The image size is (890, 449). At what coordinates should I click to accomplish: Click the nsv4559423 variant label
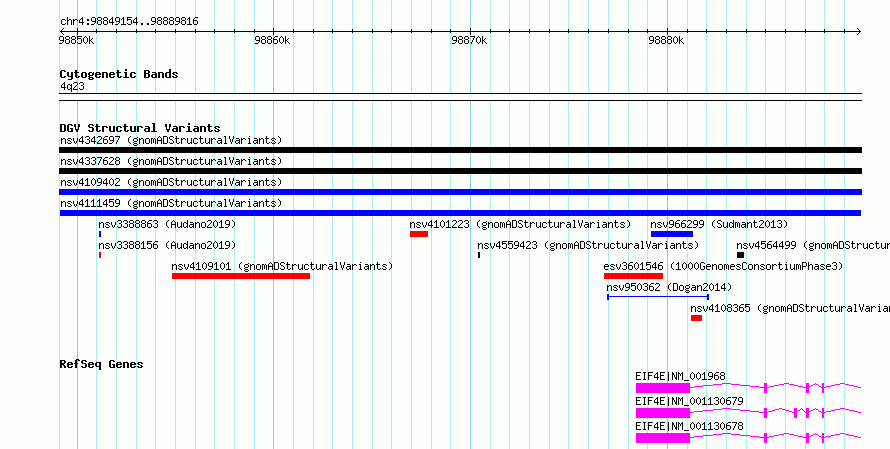[588, 245]
